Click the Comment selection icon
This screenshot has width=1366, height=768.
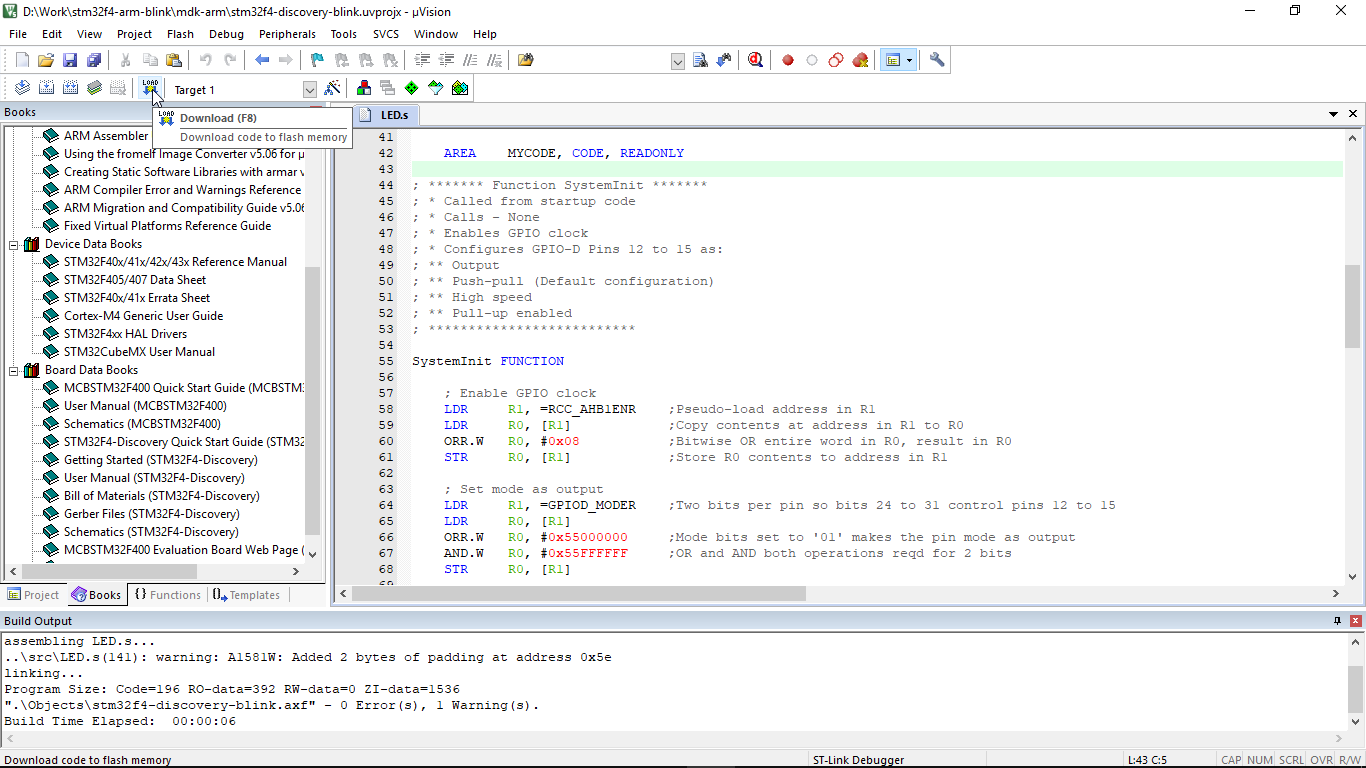pyautogui.click(x=470, y=60)
